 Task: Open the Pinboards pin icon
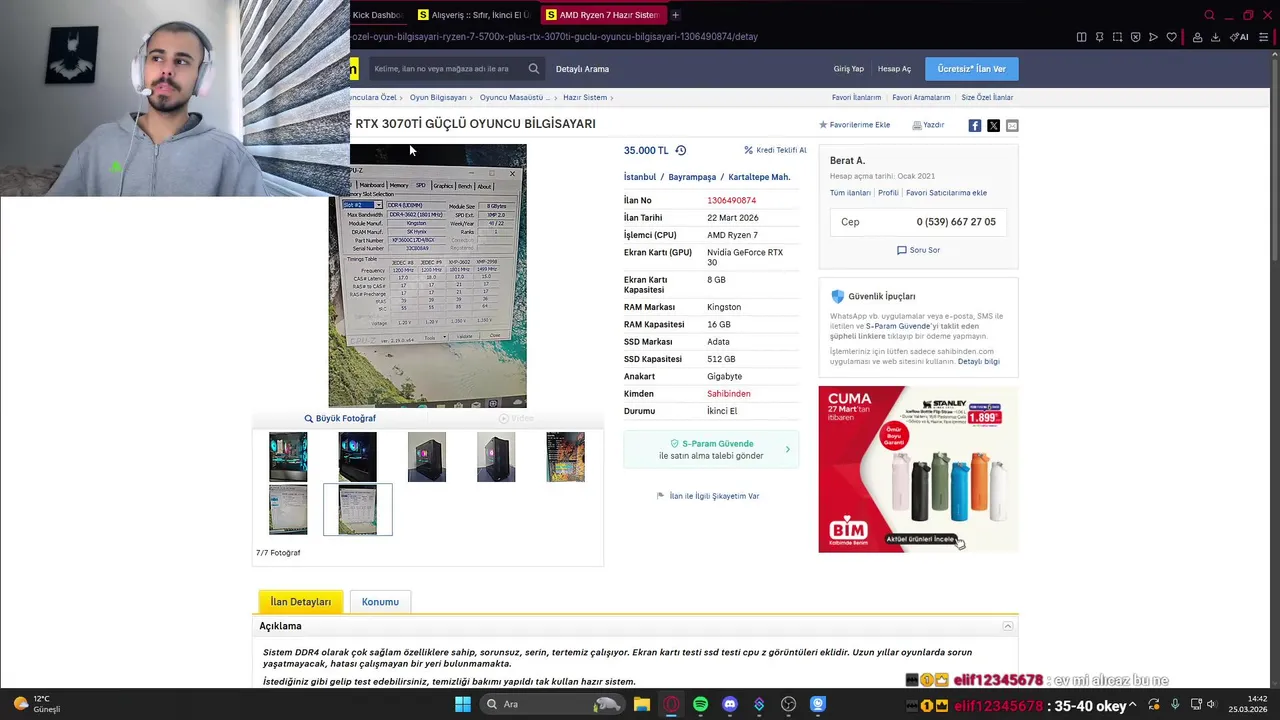point(1099,37)
